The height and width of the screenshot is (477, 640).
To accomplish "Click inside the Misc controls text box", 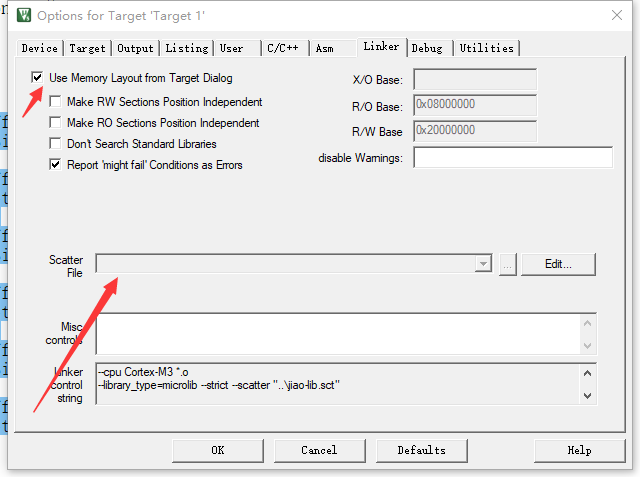I will coord(339,334).
